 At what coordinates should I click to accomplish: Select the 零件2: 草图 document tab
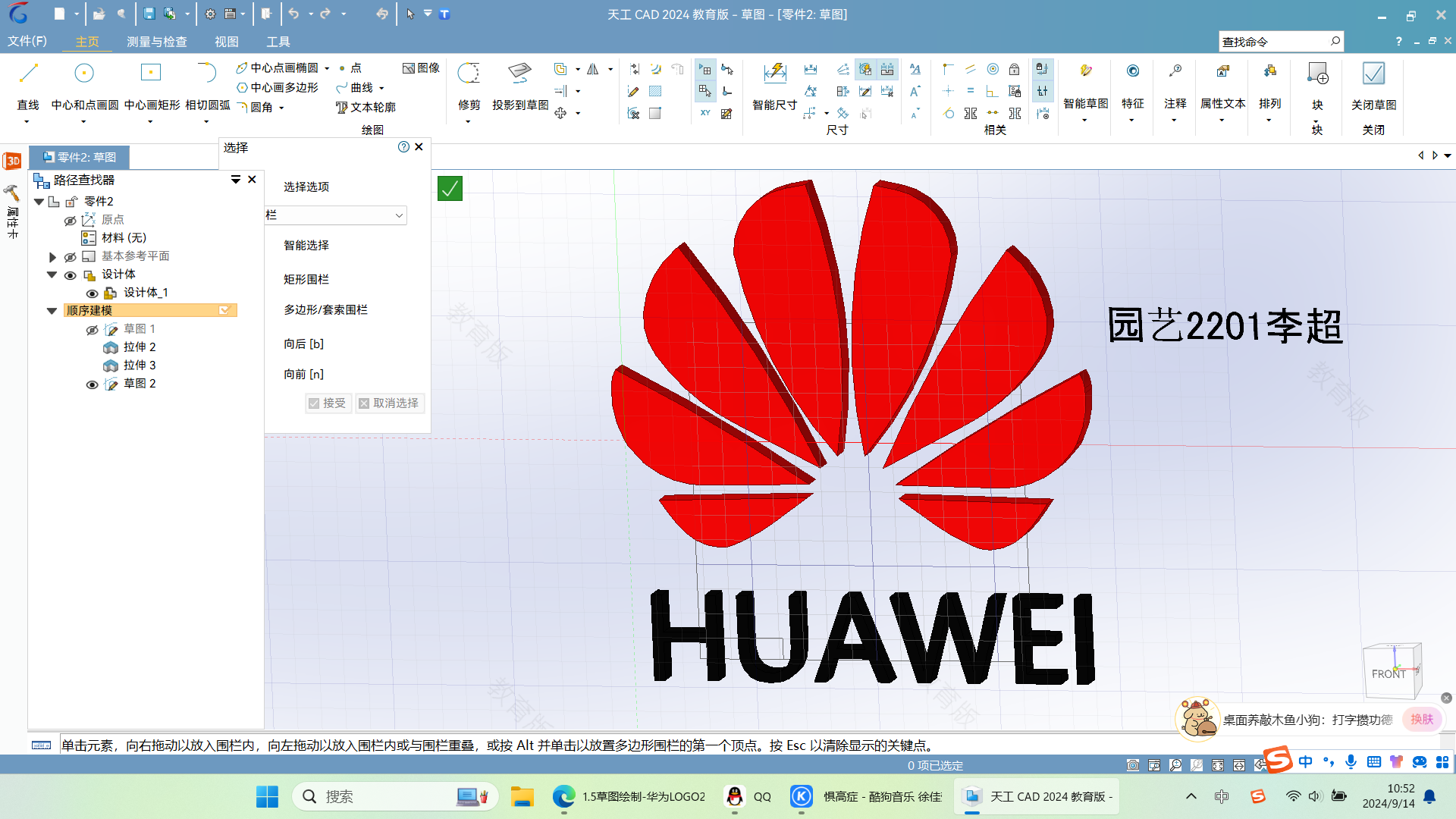click(80, 157)
